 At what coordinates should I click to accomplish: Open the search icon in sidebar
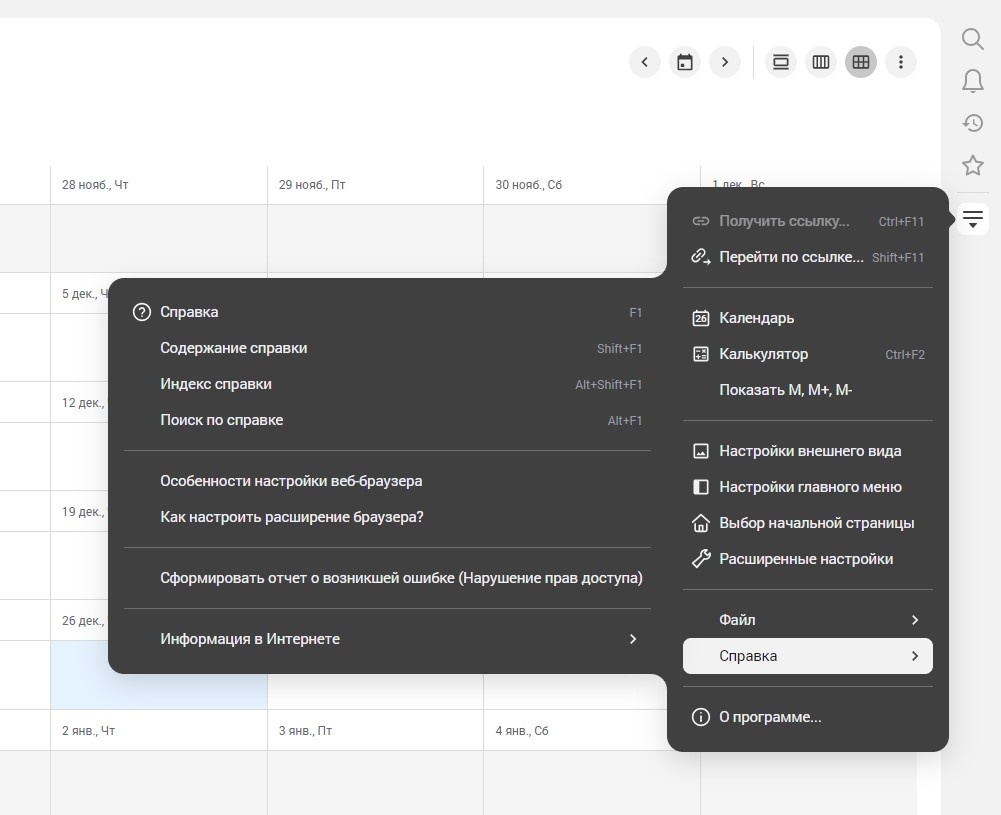(x=972, y=39)
